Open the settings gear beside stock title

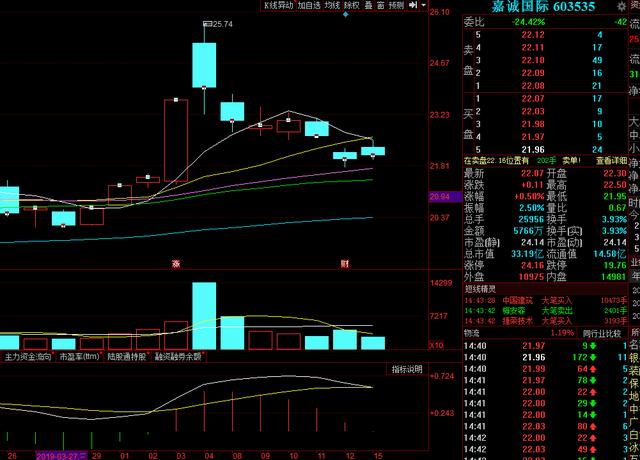(x=622, y=6)
